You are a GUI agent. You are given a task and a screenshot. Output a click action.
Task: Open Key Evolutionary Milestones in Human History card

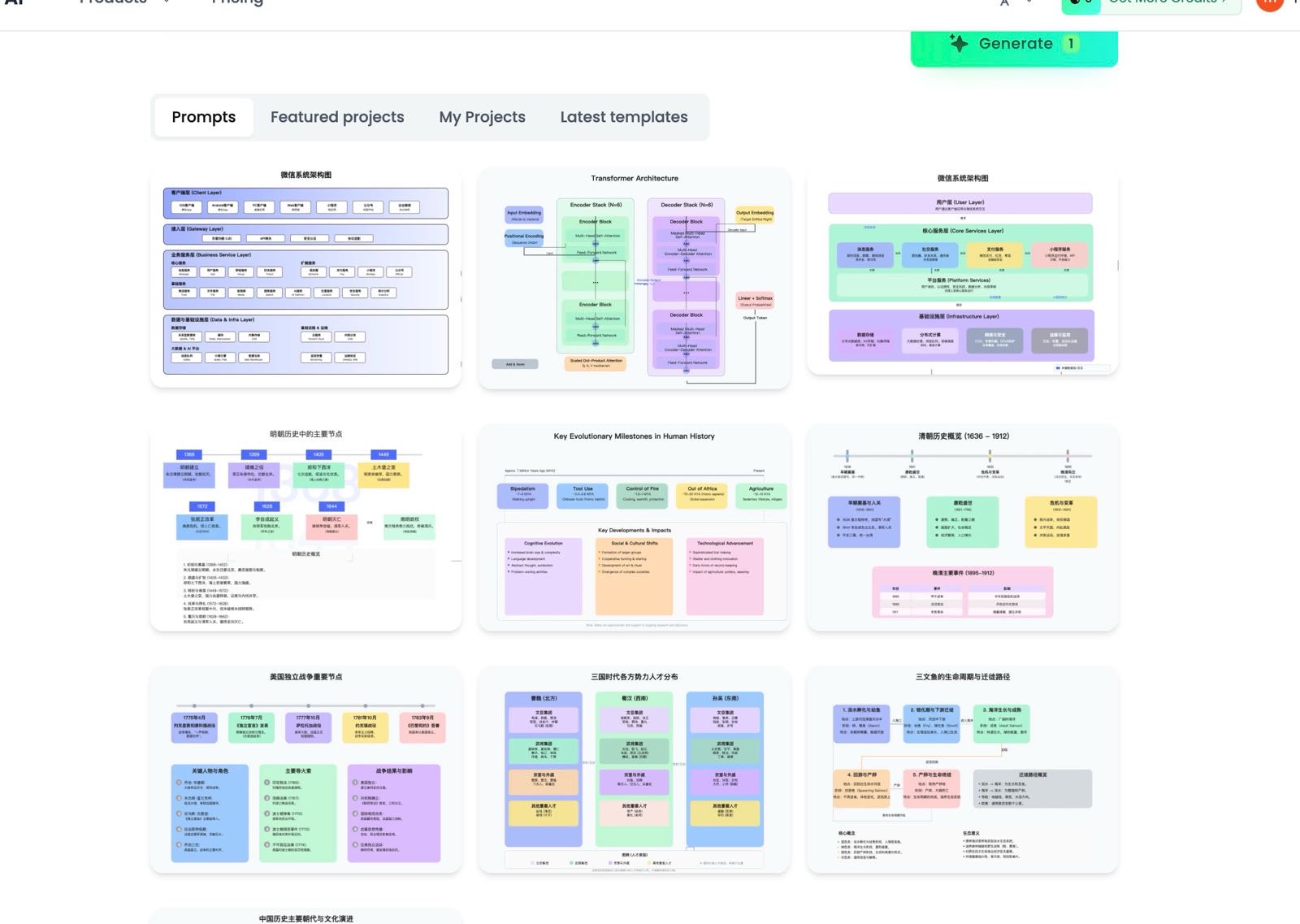tap(634, 527)
